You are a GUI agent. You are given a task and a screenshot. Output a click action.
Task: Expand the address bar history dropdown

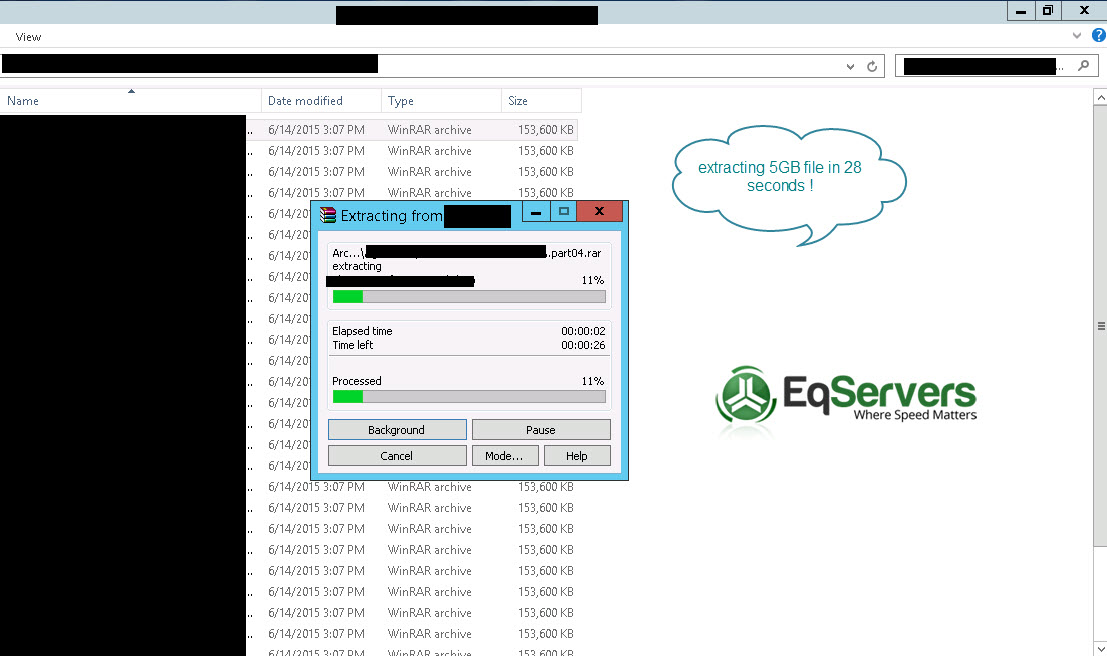click(850, 66)
